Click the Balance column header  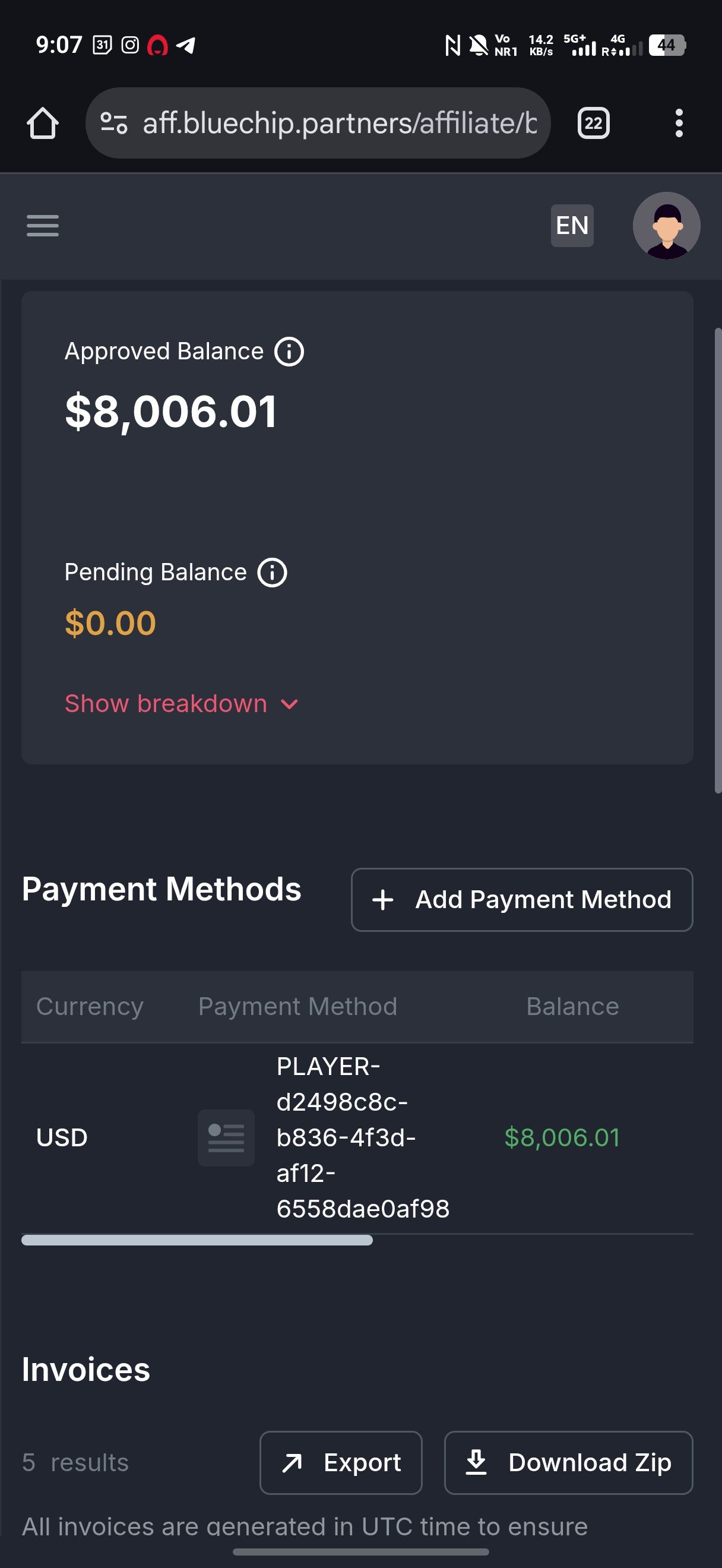click(572, 1007)
